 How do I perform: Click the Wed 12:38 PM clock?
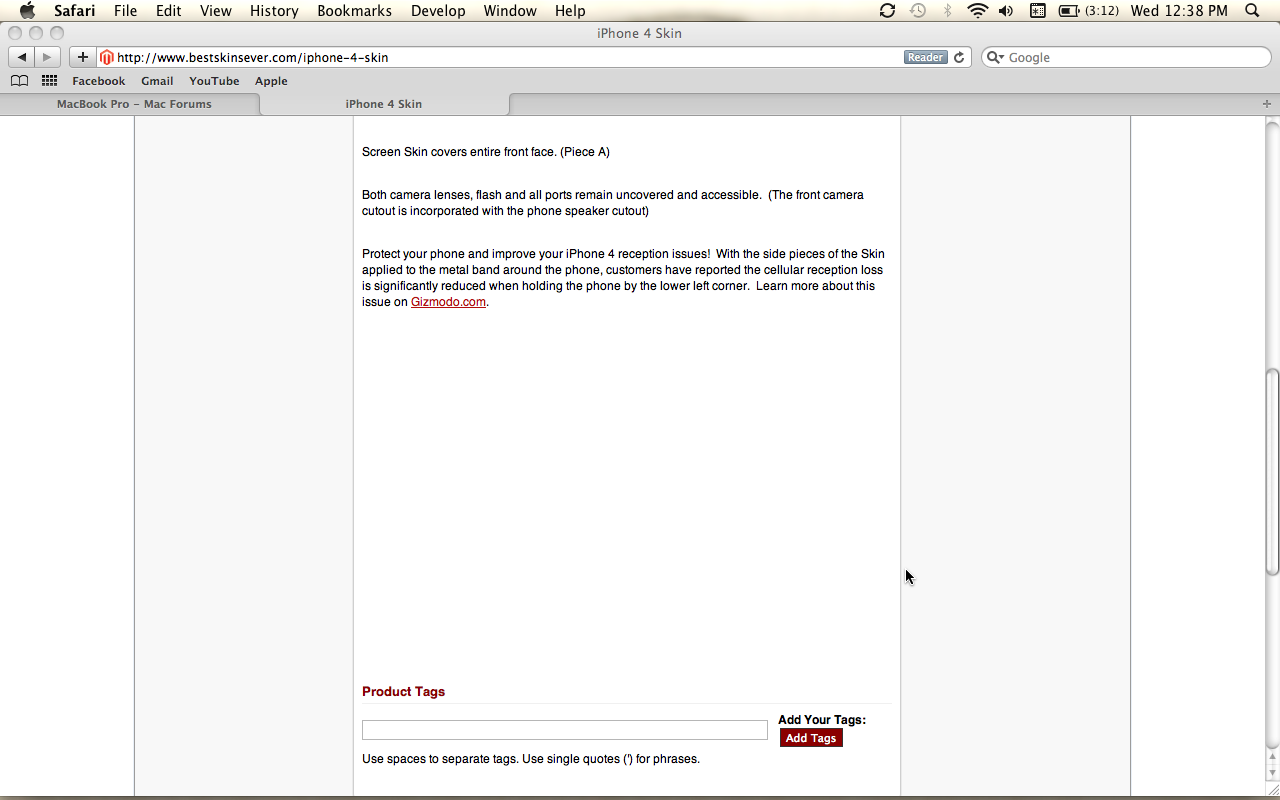(x=1179, y=10)
